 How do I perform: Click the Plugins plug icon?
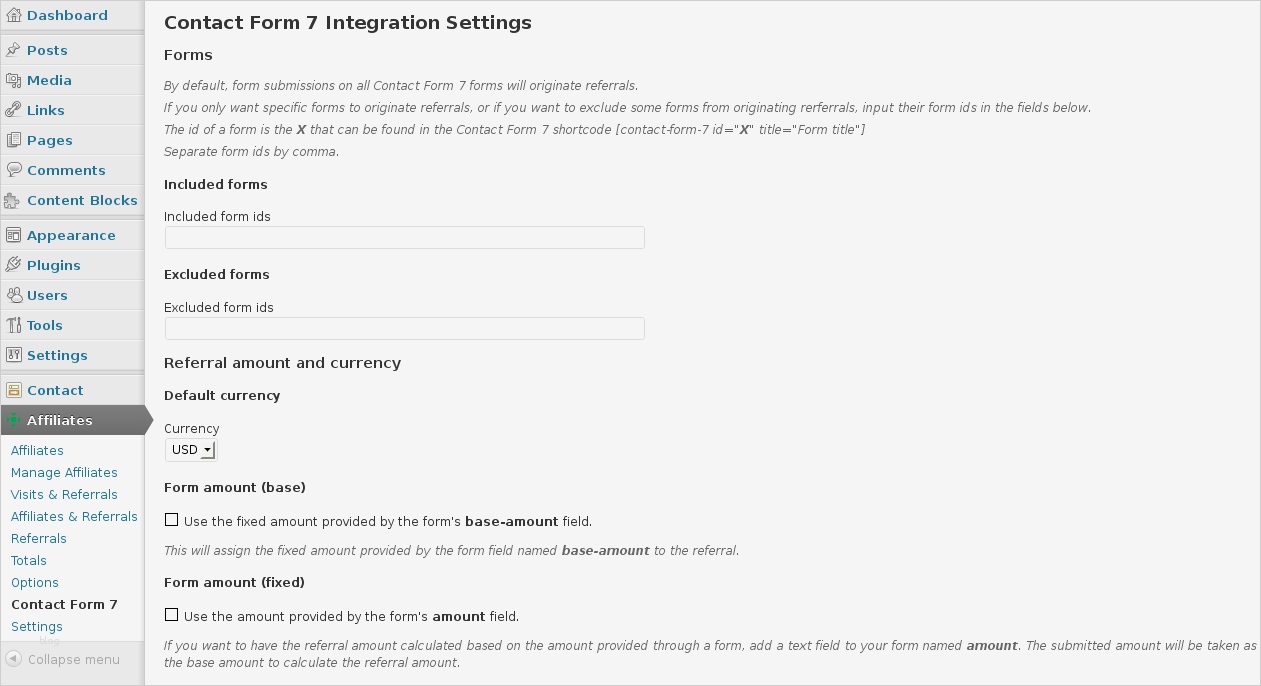13,265
